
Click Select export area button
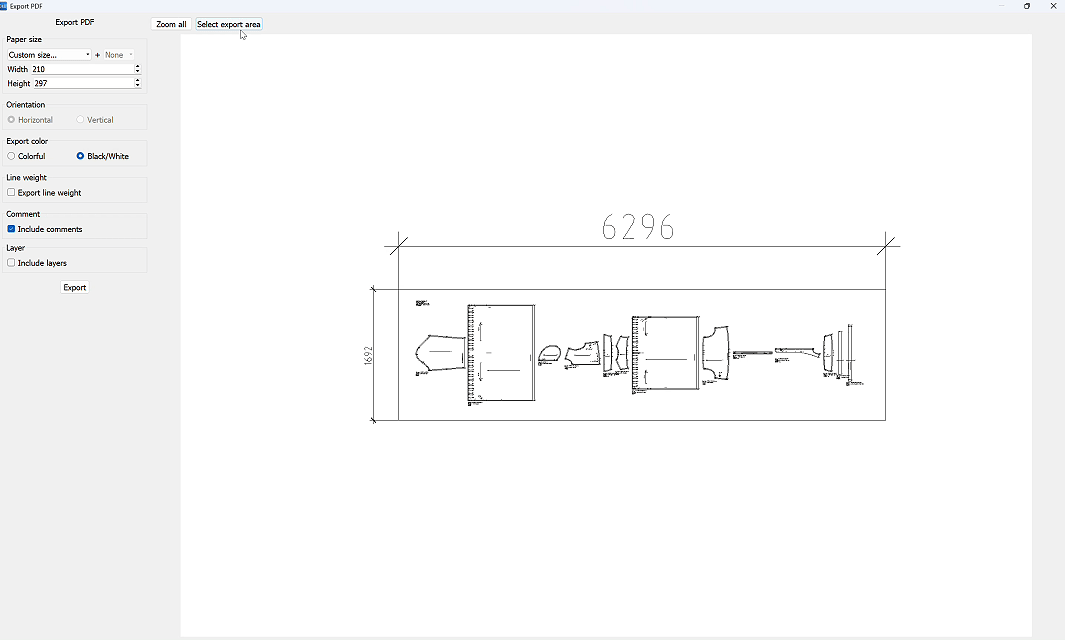(228, 24)
